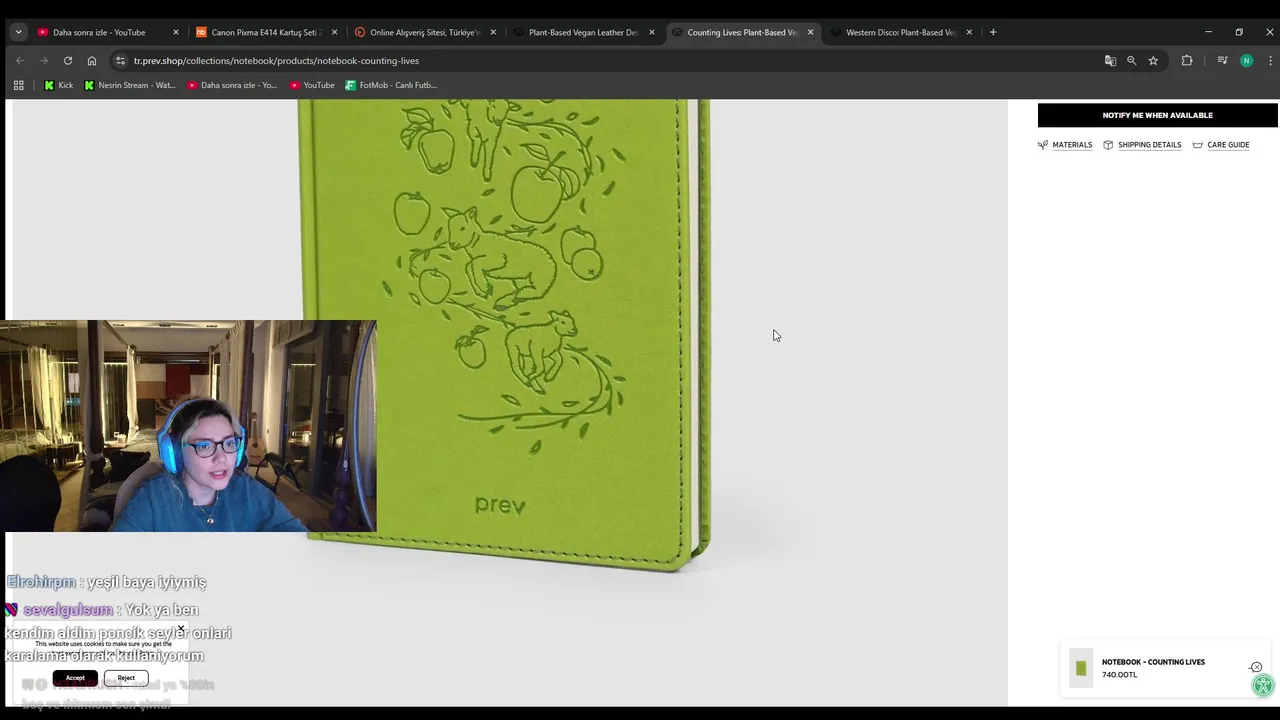
Task: Click the Care Guide wash icon
Action: pos(1197,145)
